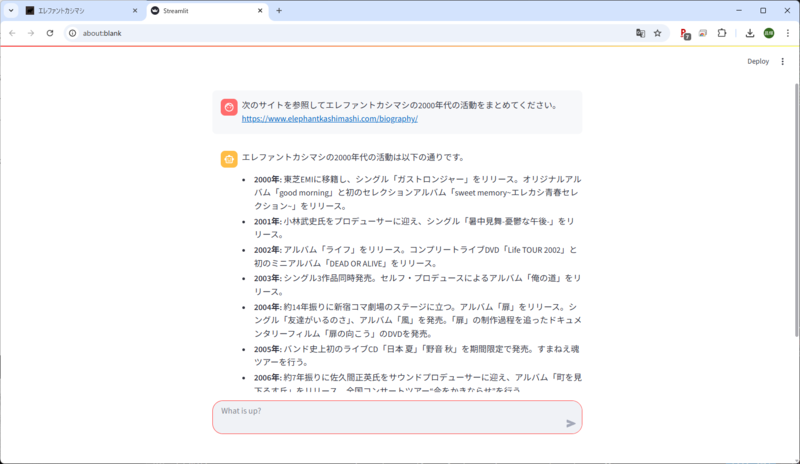Focus the What is up? input
Image resolution: width=800 pixels, height=464 pixels.
pyautogui.click(x=388, y=417)
